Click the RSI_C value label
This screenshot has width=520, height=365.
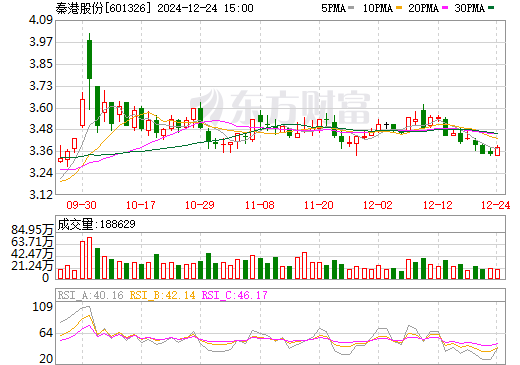(x=235, y=295)
